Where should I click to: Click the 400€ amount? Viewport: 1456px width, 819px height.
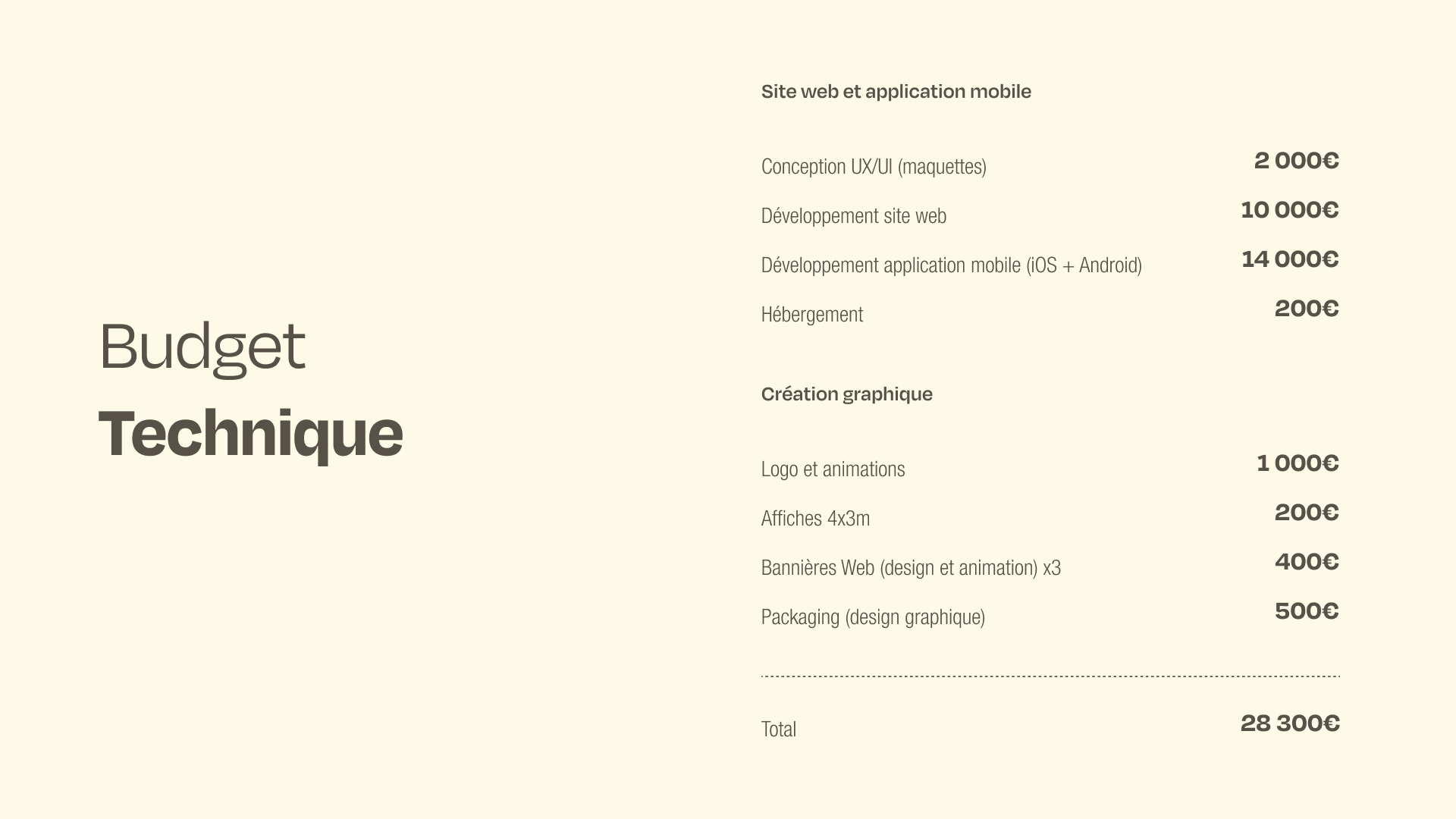coord(1306,562)
